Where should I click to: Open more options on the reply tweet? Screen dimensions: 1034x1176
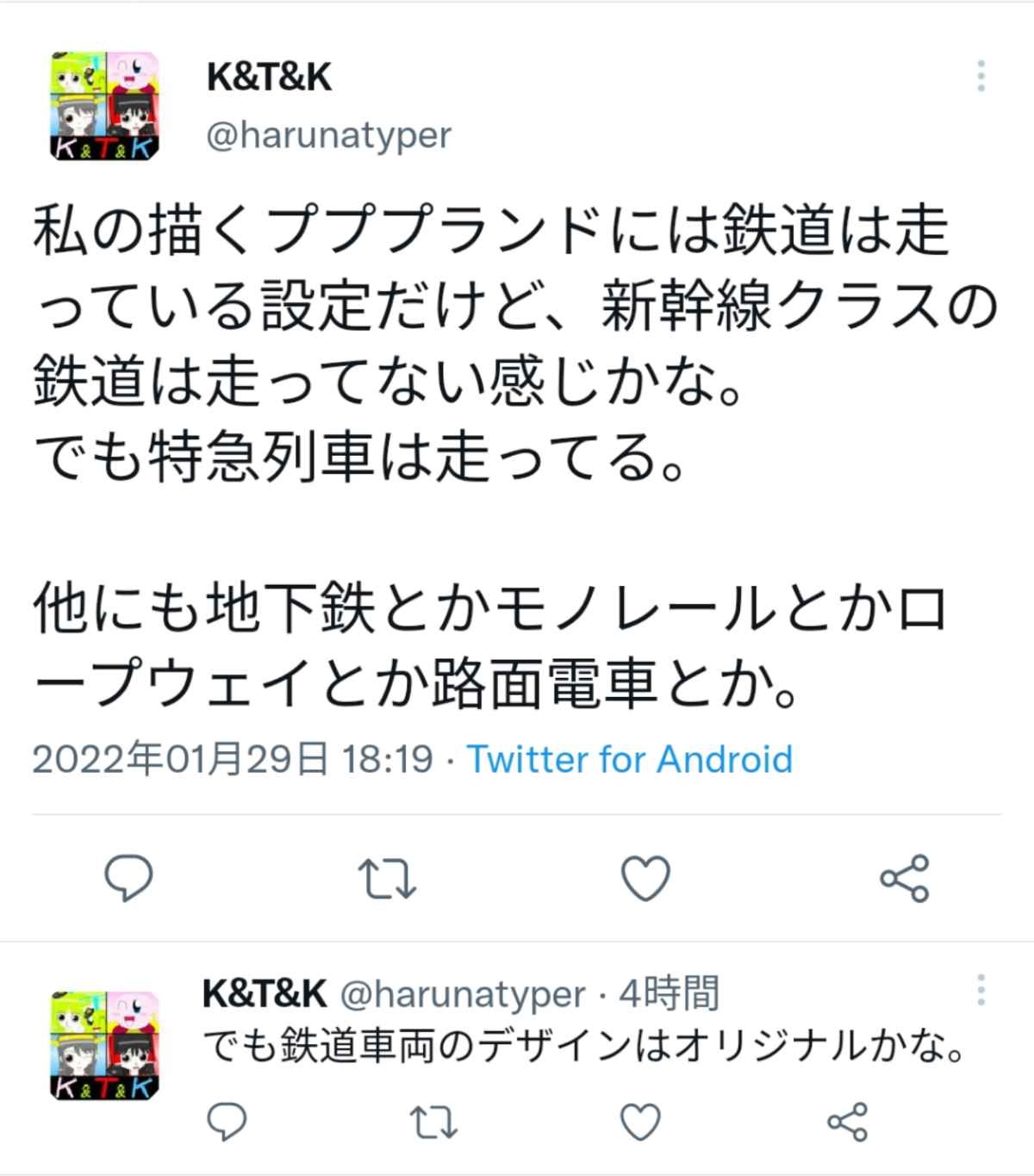(x=981, y=990)
